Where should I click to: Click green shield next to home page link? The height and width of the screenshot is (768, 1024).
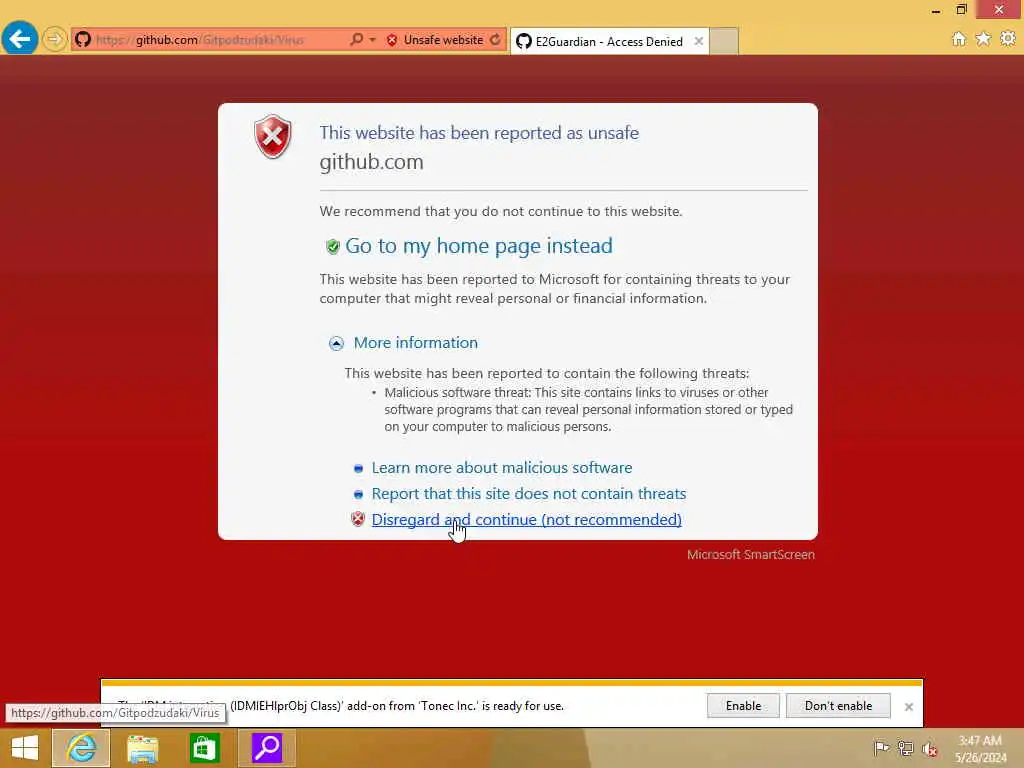tap(332, 247)
